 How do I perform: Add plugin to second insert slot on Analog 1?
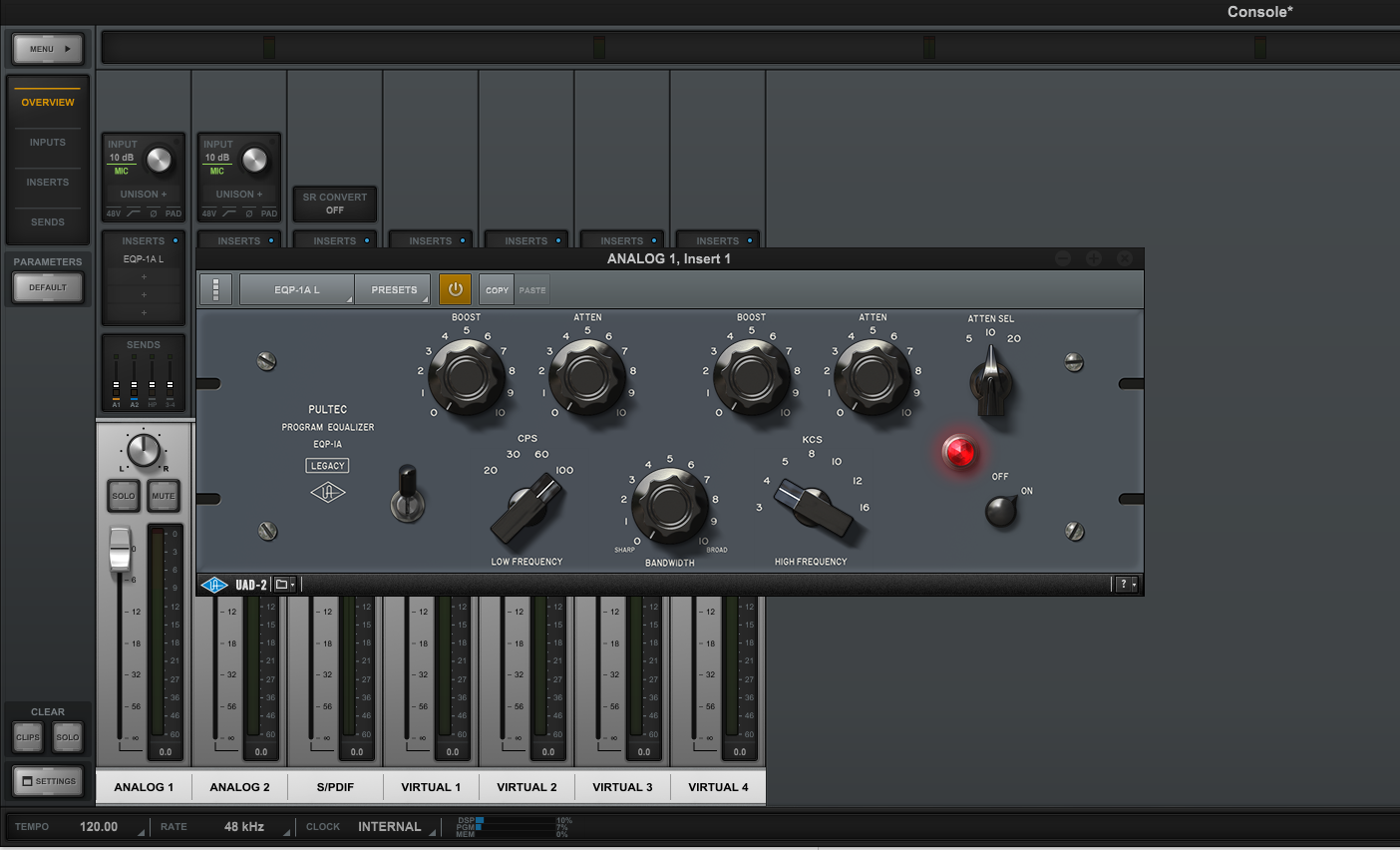[x=144, y=277]
